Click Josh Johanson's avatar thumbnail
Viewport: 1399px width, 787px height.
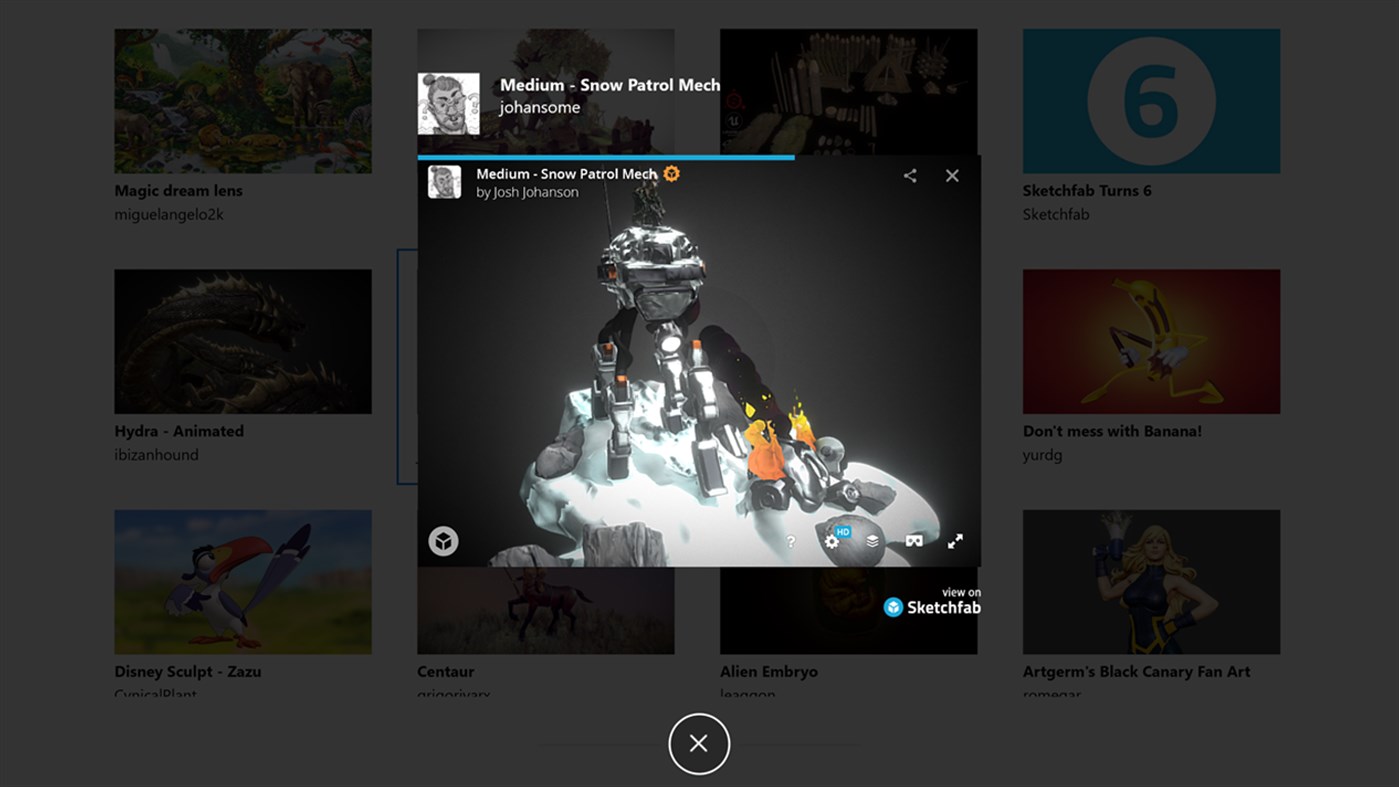point(444,182)
